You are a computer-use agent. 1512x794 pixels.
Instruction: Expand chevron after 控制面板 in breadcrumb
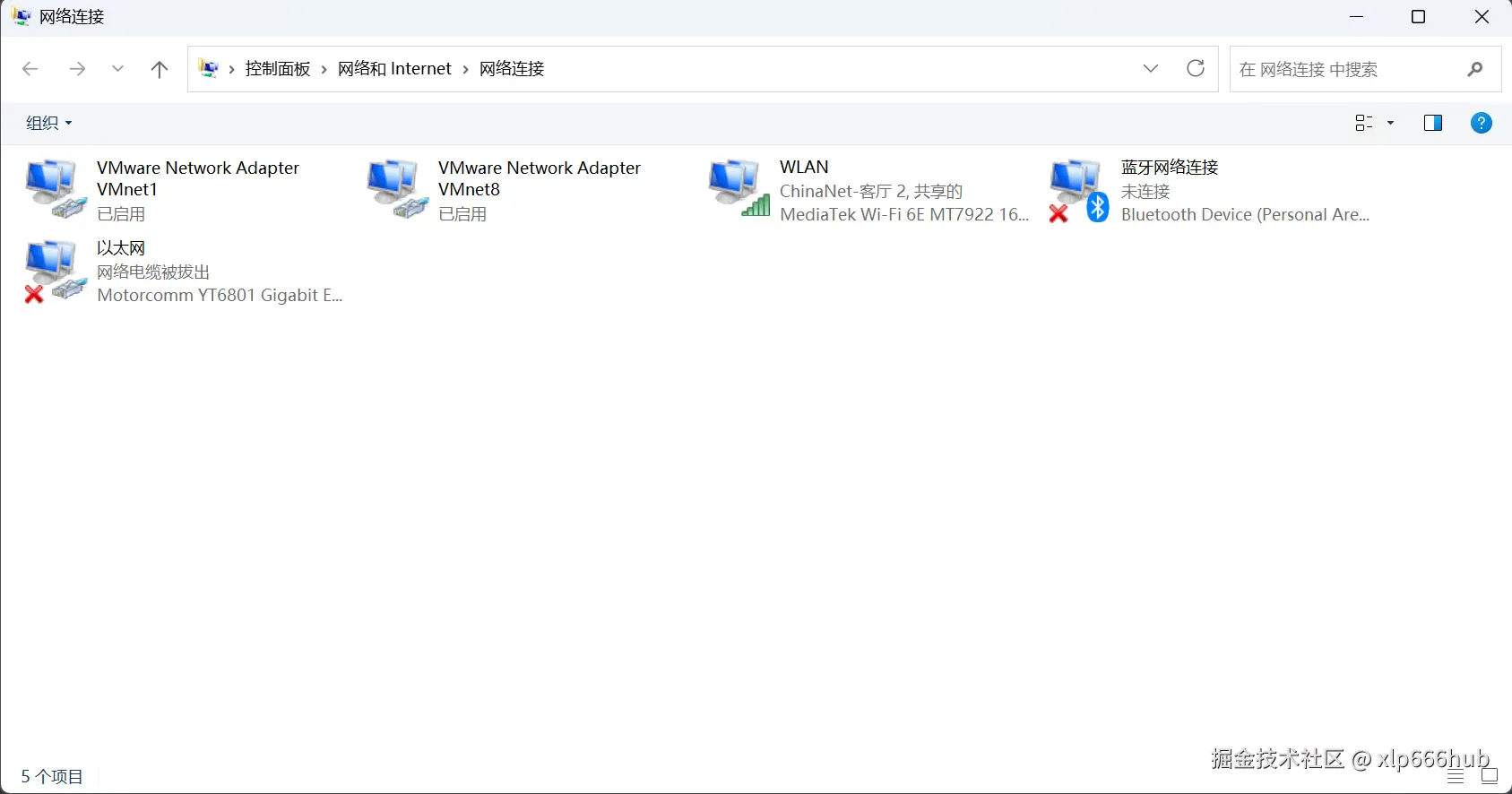[324, 69]
